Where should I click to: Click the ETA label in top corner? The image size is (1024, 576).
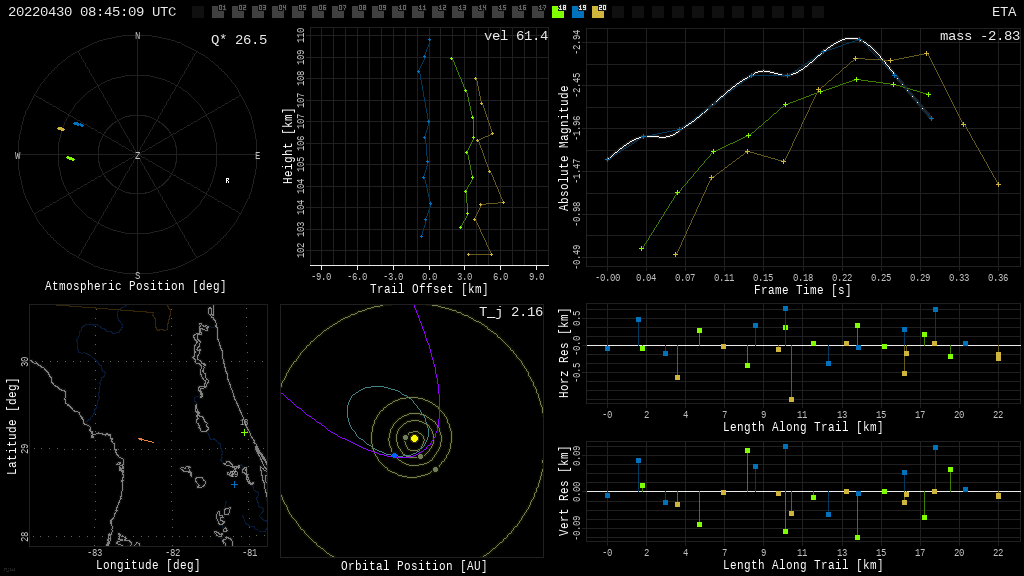(1003, 12)
